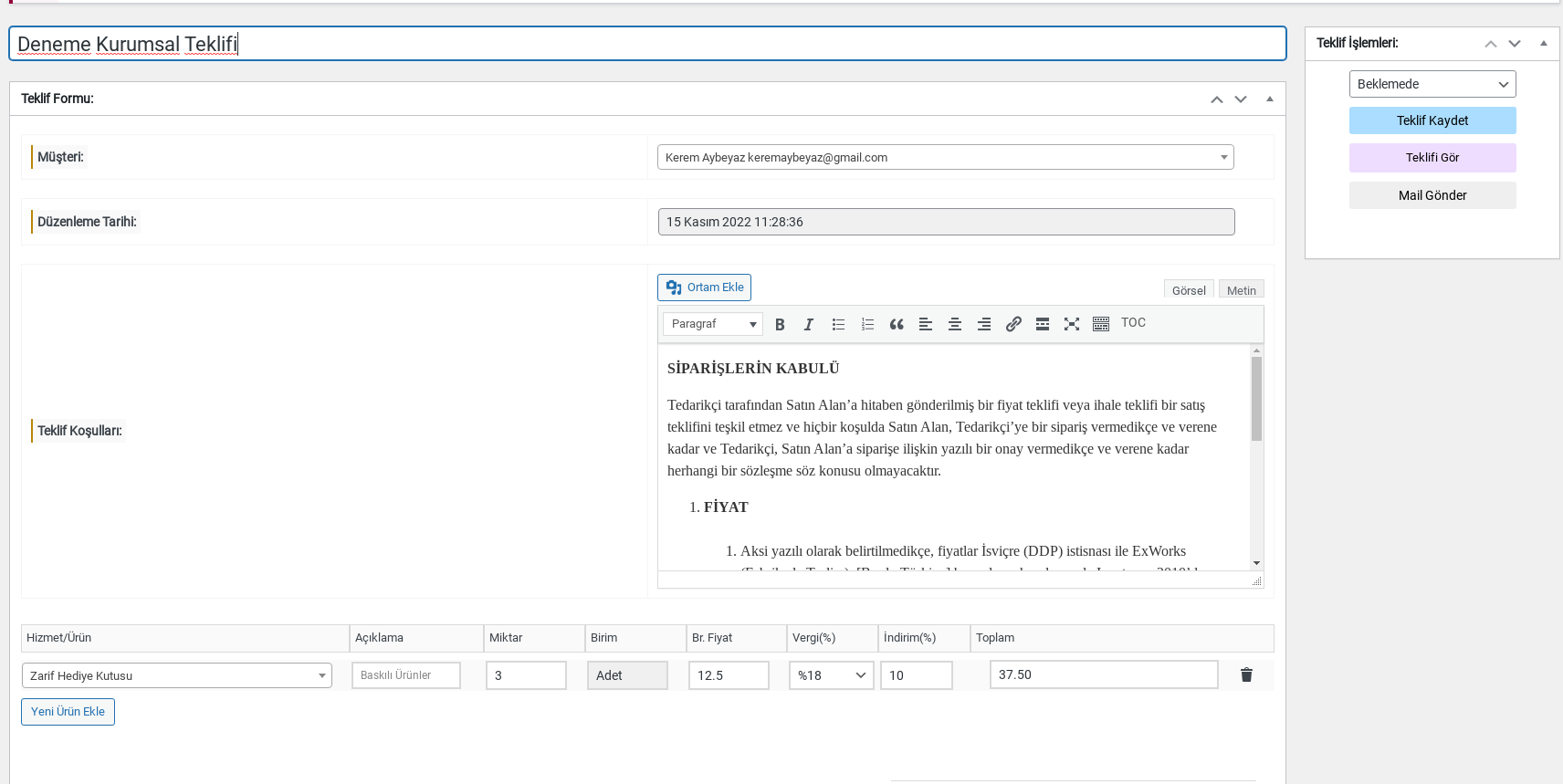Click the editor scrollbar down arrow
Screen dimensions: 1563x784
pyautogui.click(x=1256, y=563)
